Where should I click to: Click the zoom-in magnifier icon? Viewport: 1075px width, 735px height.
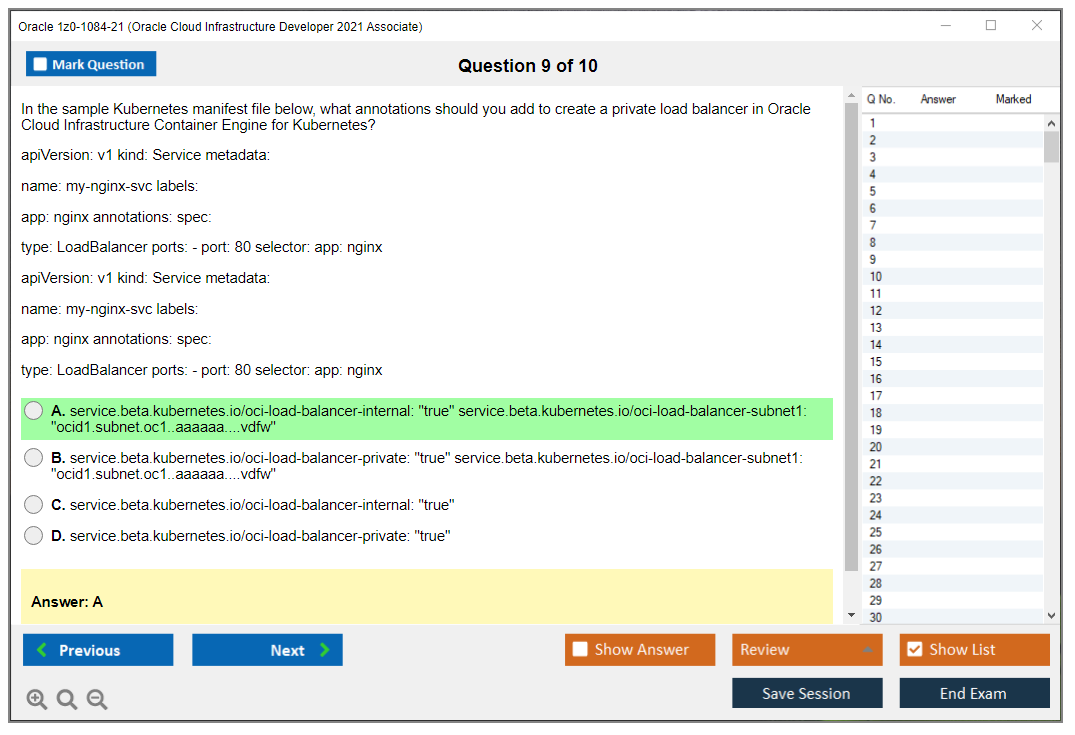[x=36, y=699]
